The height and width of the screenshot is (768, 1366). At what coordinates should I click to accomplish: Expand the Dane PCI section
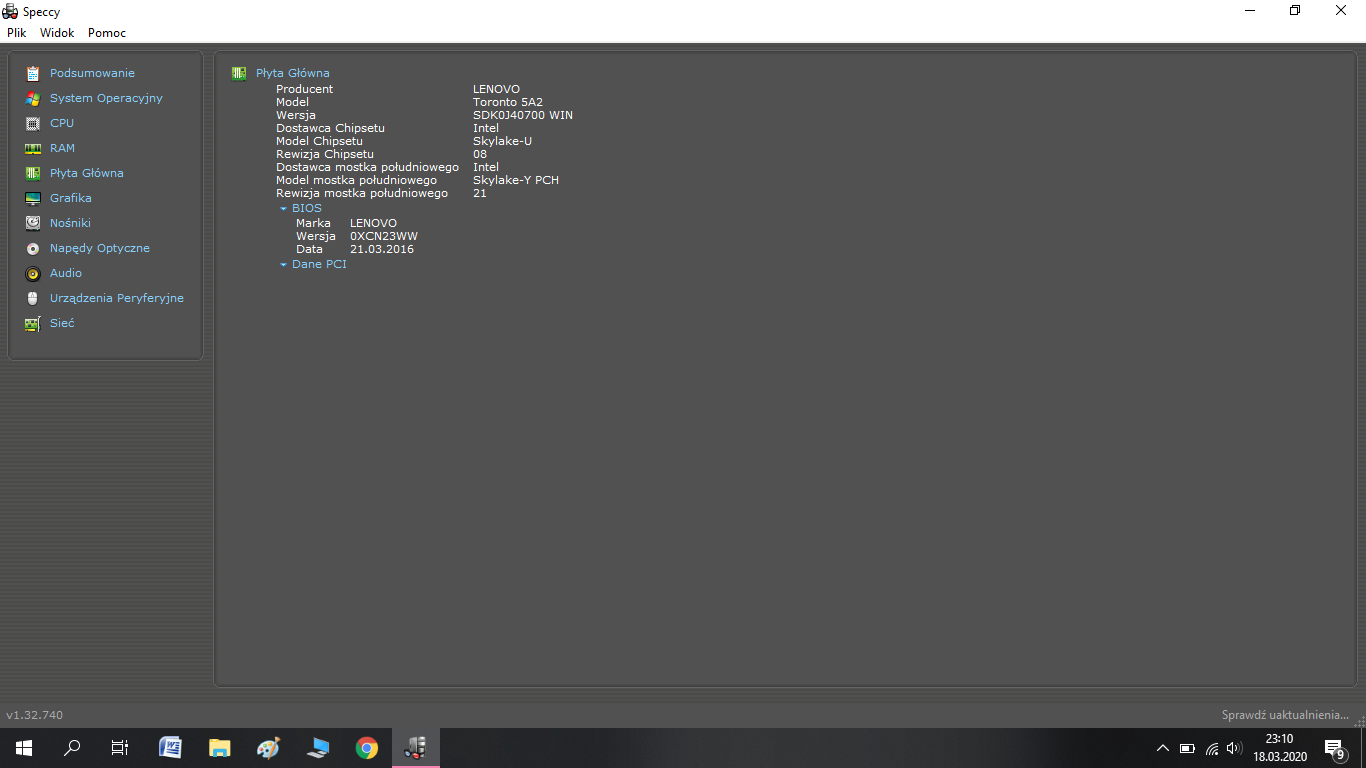coord(284,265)
